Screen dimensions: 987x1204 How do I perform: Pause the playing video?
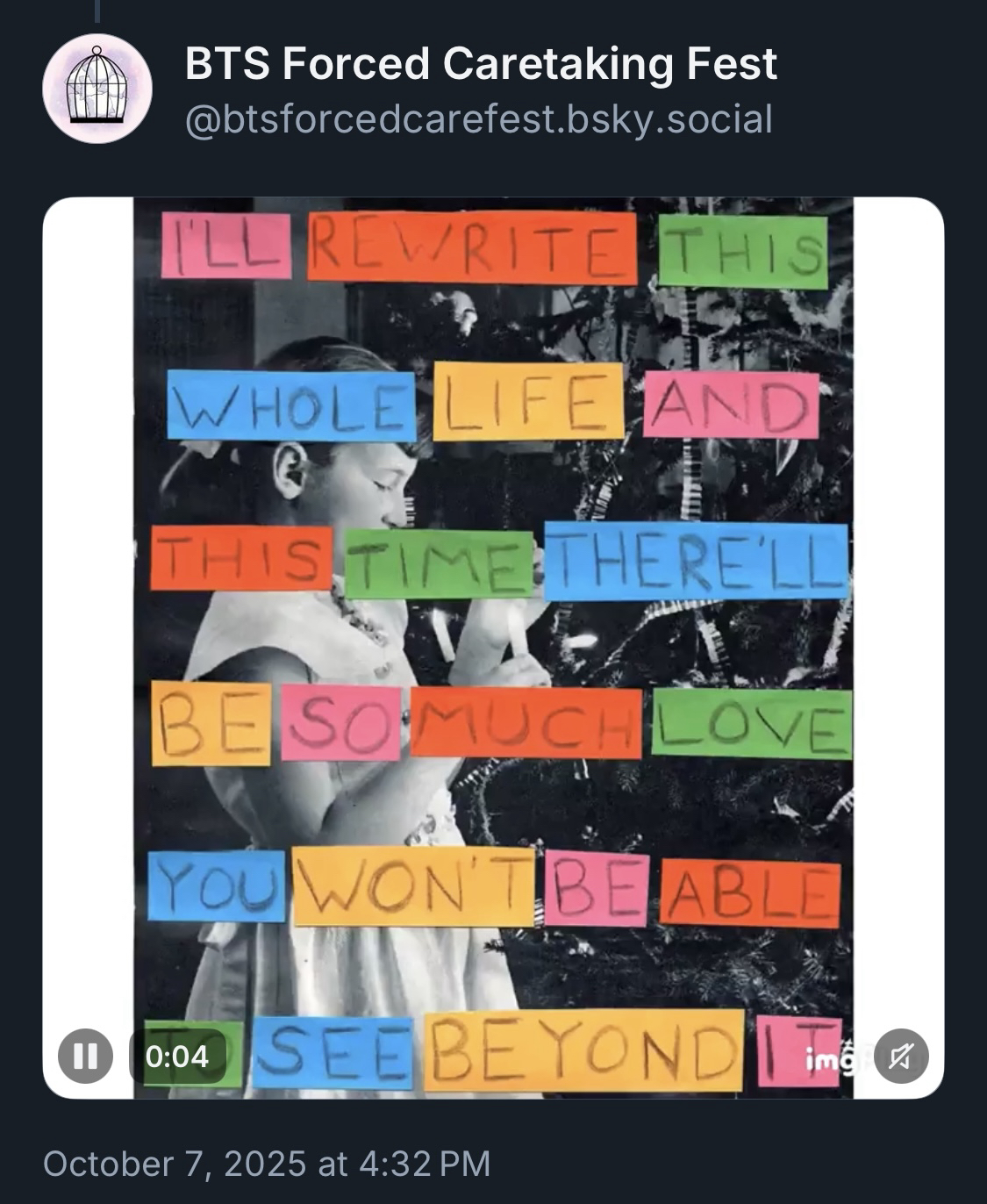pos(85,1055)
